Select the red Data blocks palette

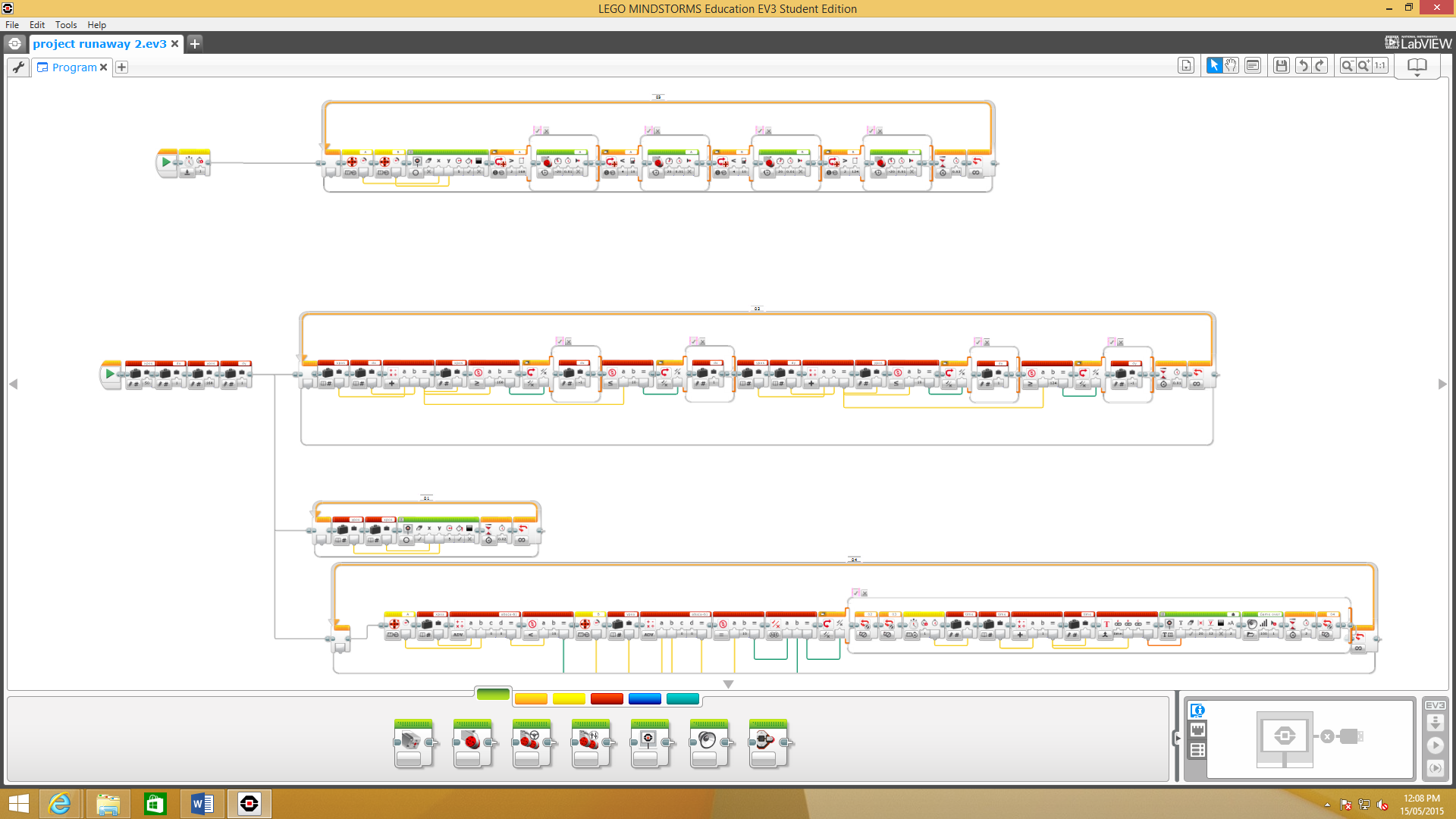(607, 698)
